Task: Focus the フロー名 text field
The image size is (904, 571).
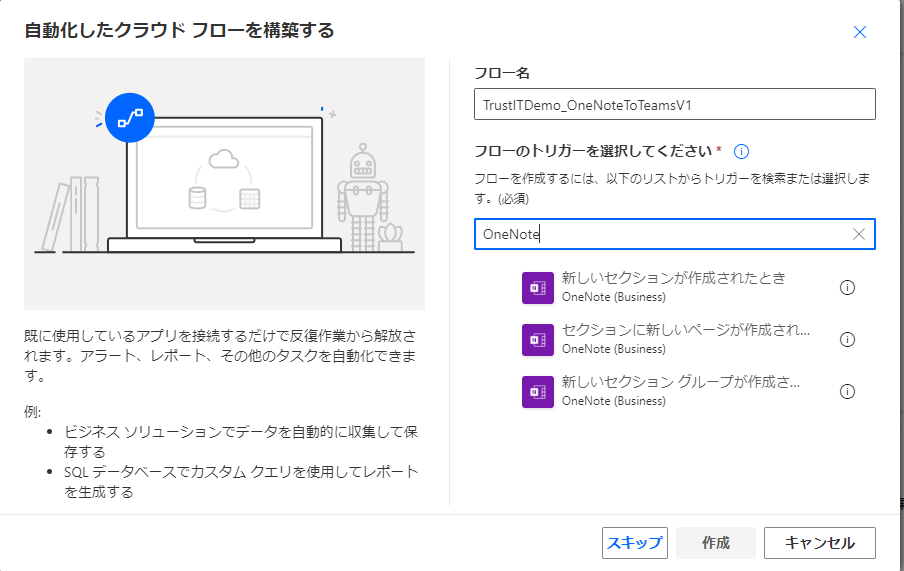Action: 674,104
